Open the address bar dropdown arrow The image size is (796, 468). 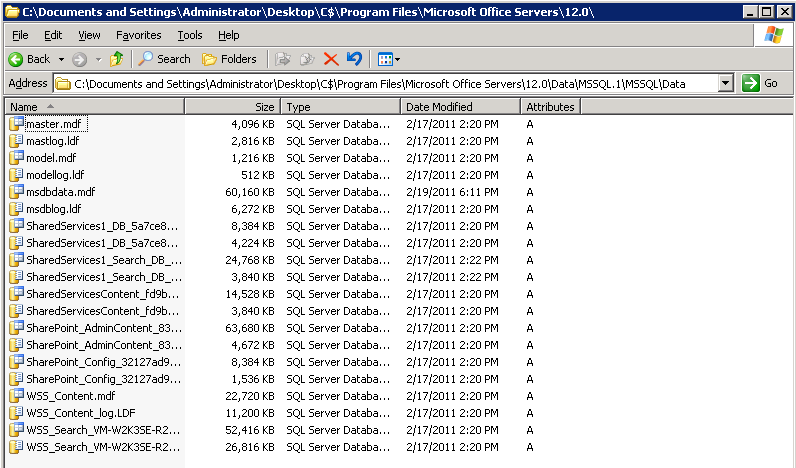726,83
